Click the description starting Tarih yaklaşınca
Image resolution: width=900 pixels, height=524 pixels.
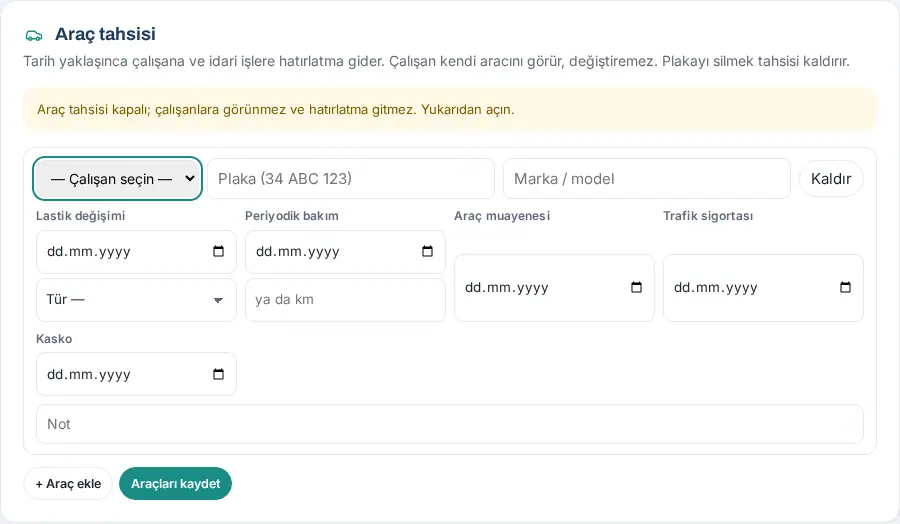[x=436, y=61]
